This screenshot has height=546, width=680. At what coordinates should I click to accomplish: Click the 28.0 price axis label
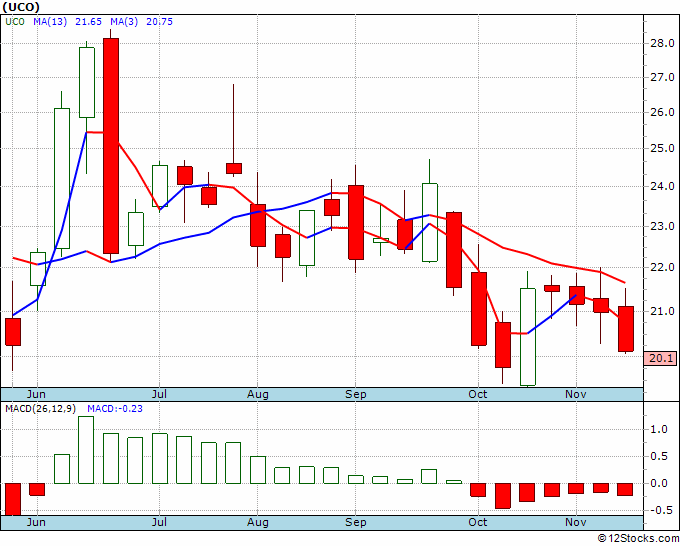point(662,43)
